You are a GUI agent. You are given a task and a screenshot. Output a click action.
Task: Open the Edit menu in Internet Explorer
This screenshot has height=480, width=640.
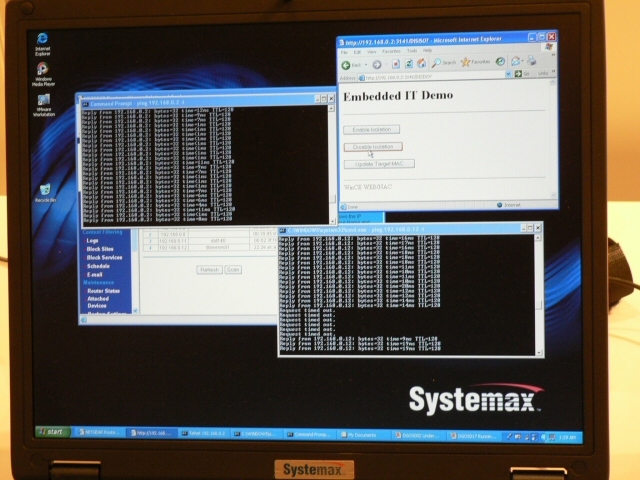click(357, 52)
